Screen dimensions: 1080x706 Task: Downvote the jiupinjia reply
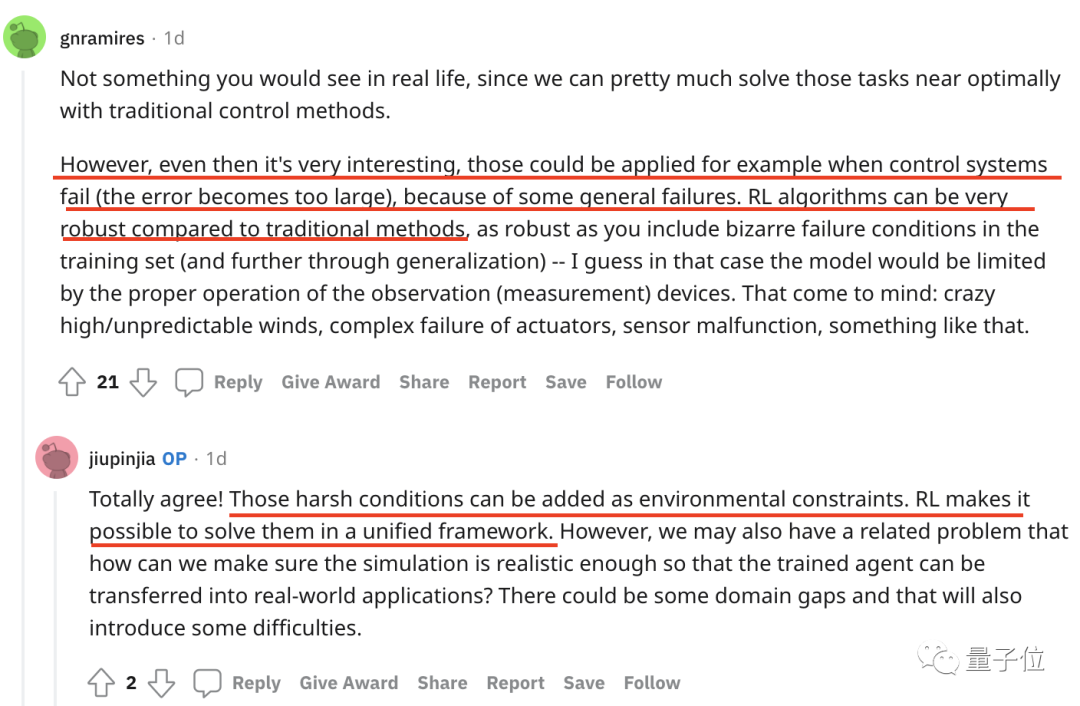pos(161,683)
